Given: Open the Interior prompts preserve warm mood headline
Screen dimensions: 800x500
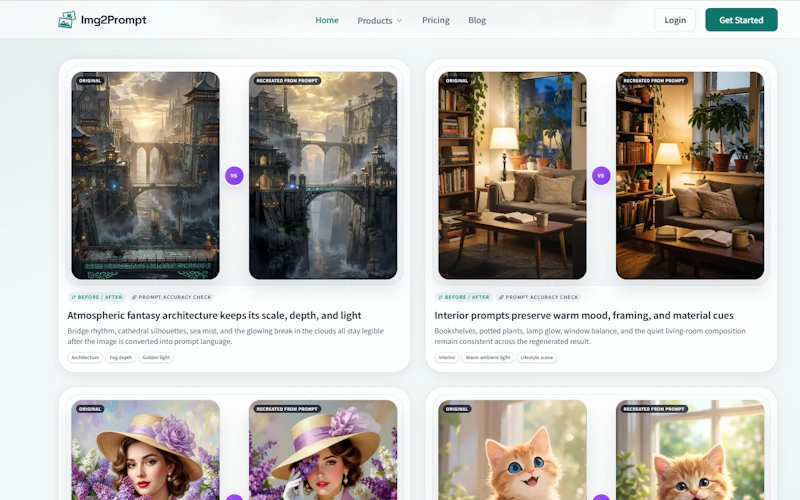Looking at the screenshot, I should [584, 315].
